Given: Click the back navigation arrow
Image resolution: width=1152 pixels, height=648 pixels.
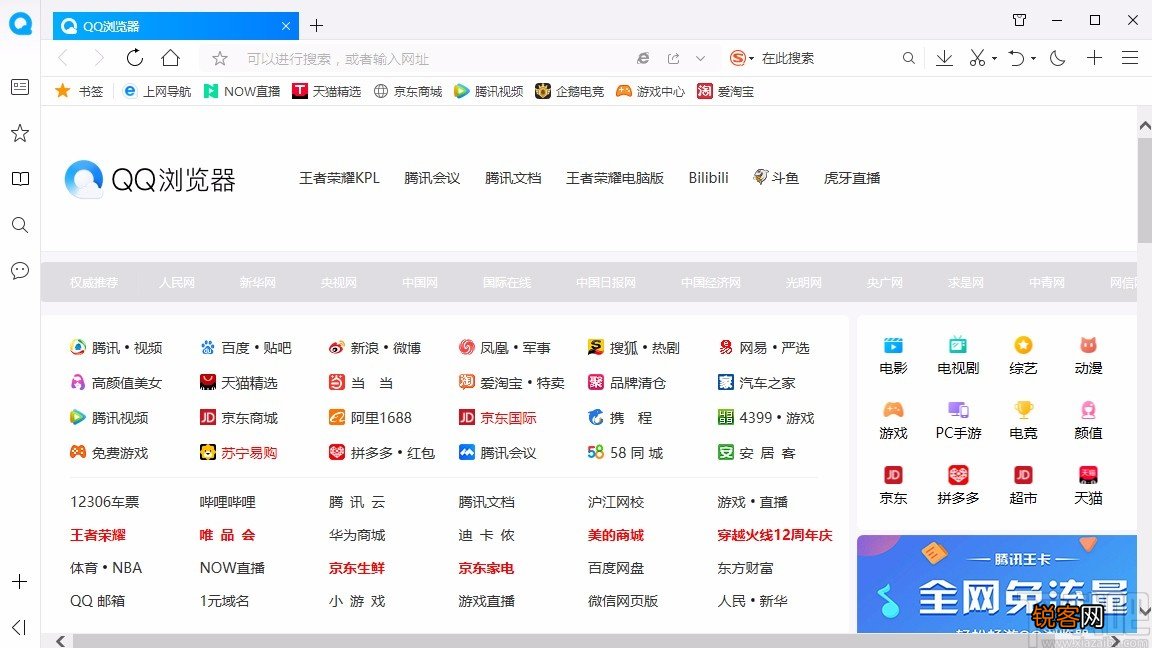Looking at the screenshot, I should tap(63, 57).
